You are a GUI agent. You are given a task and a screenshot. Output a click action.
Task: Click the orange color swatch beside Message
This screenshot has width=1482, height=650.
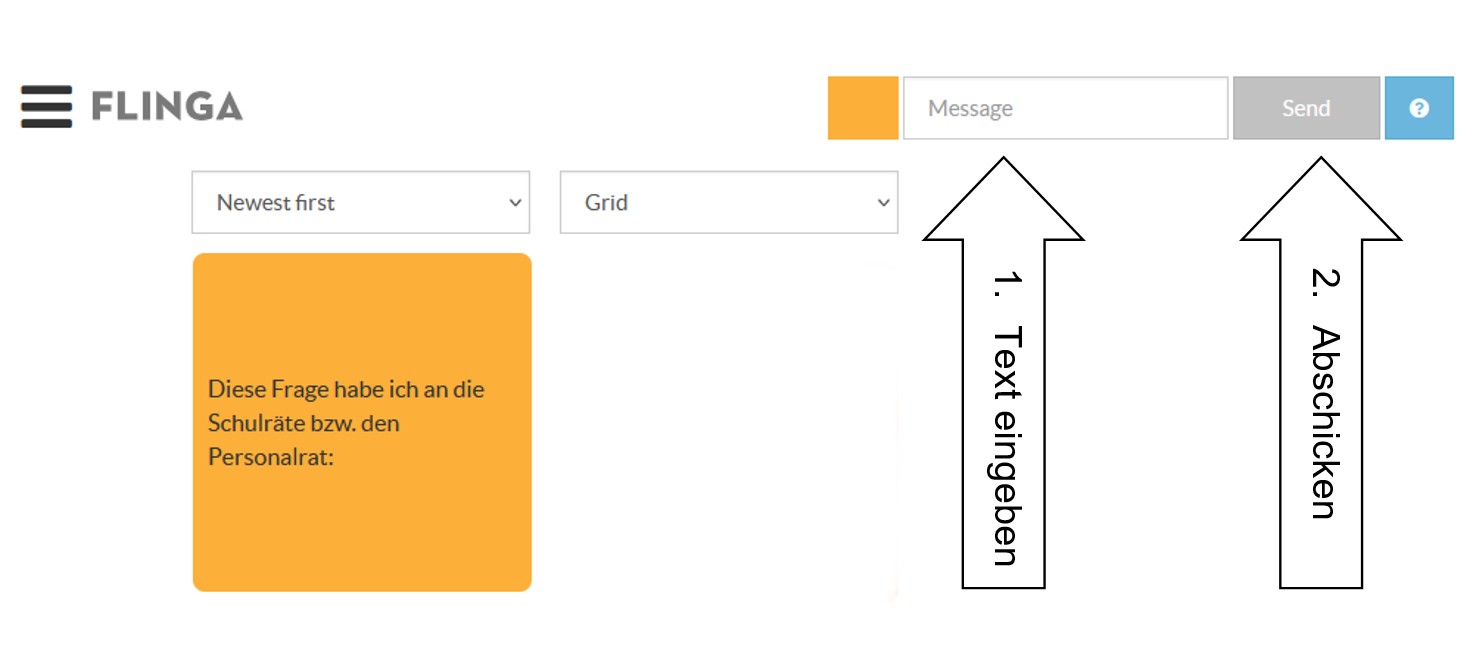click(x=862, y=108)
